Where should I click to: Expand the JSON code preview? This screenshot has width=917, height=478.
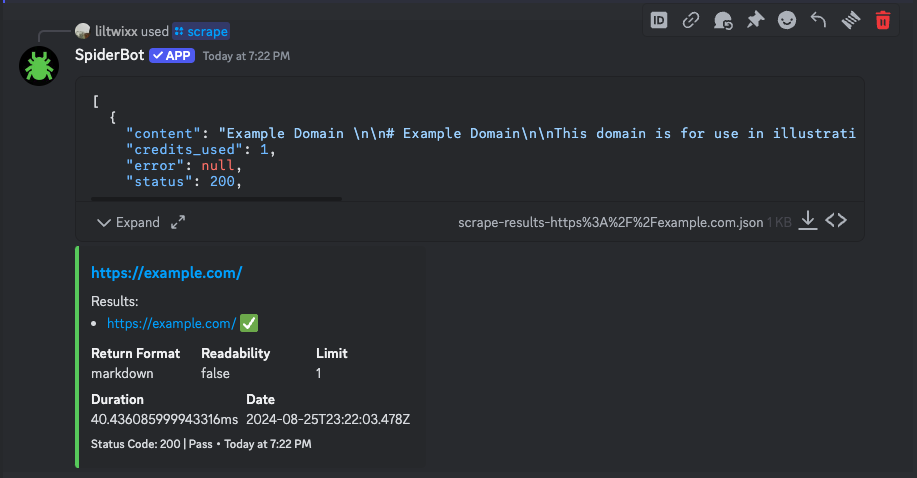pyautogui.click(x=128, y=222)
